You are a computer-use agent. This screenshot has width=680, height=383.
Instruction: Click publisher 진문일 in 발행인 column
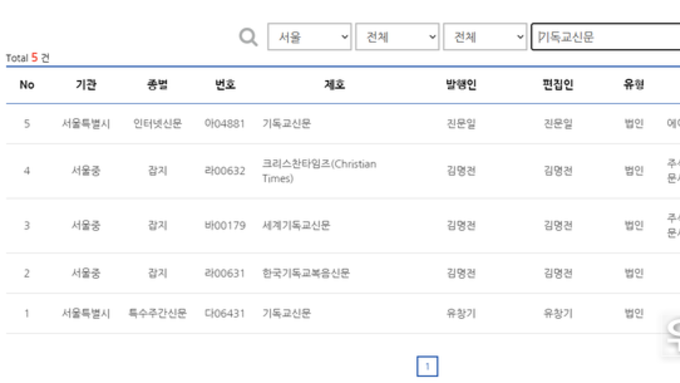point(461,124)
